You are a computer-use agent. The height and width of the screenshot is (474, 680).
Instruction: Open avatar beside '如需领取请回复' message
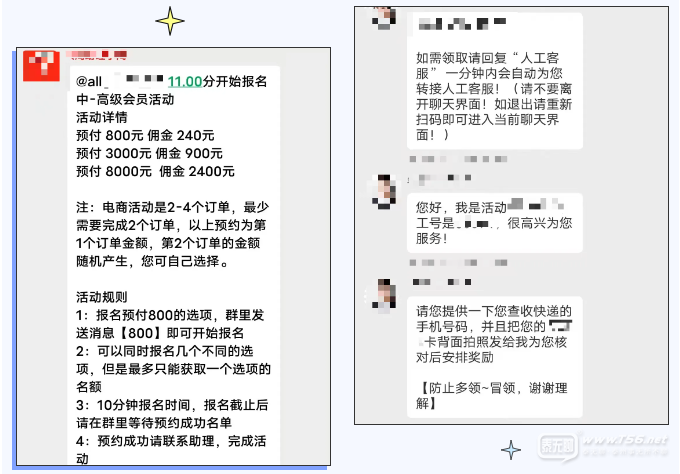click(384, 18)
